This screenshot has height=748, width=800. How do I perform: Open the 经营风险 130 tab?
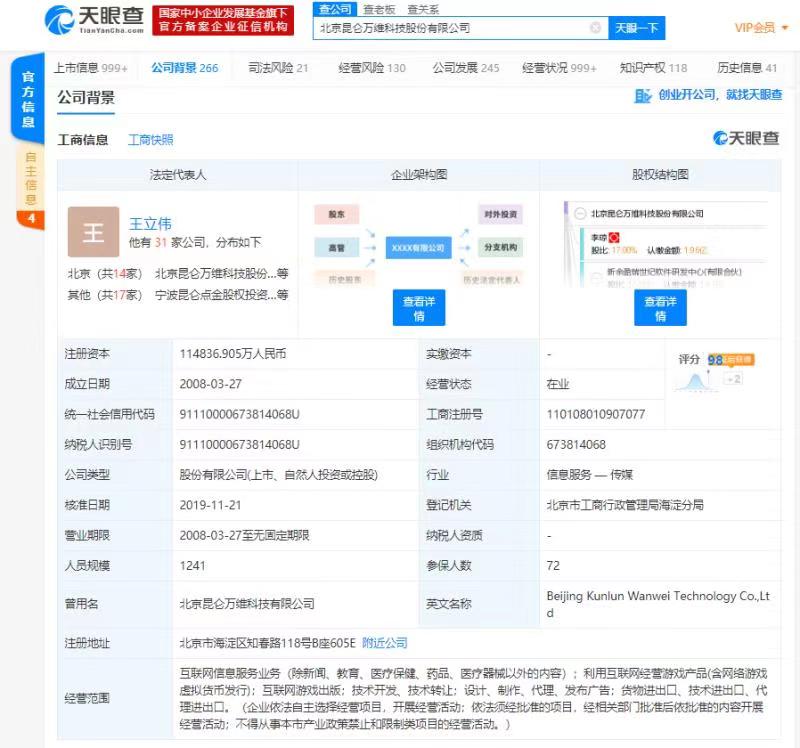[372, 68]
